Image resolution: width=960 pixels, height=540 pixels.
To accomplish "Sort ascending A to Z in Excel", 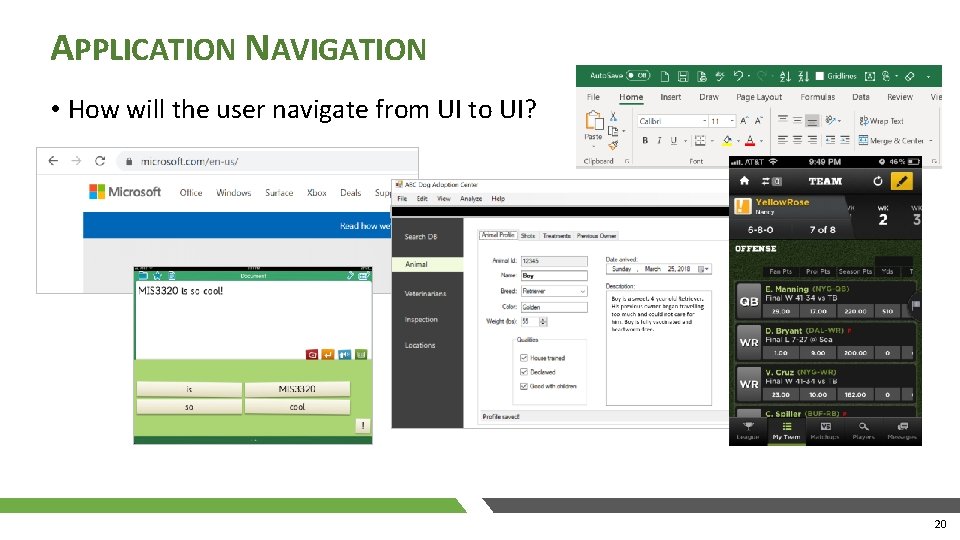I will click(786, 77).
